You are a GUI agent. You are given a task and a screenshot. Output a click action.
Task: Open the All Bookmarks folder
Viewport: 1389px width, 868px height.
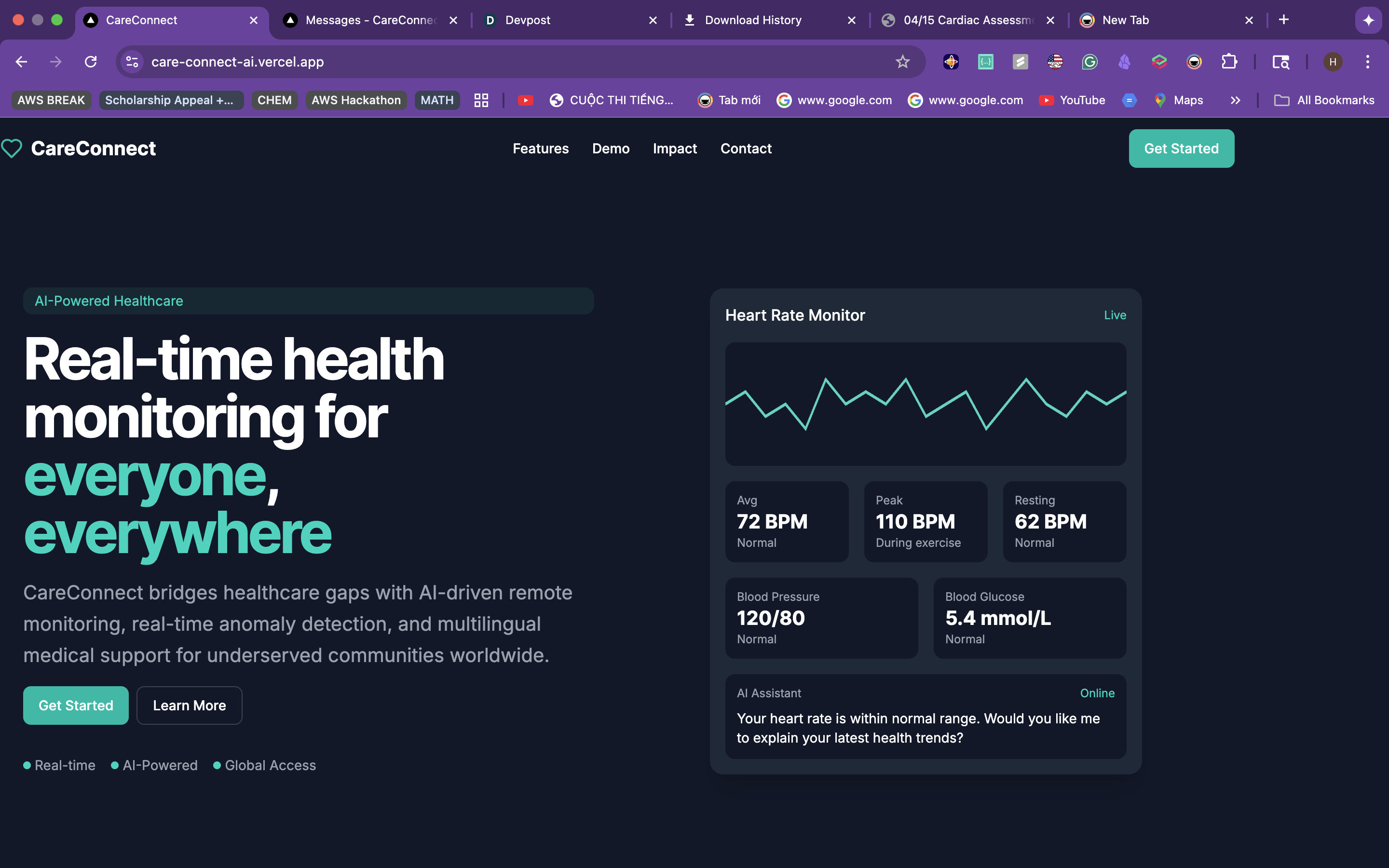pyautogui.click(x=1324, y=100)
